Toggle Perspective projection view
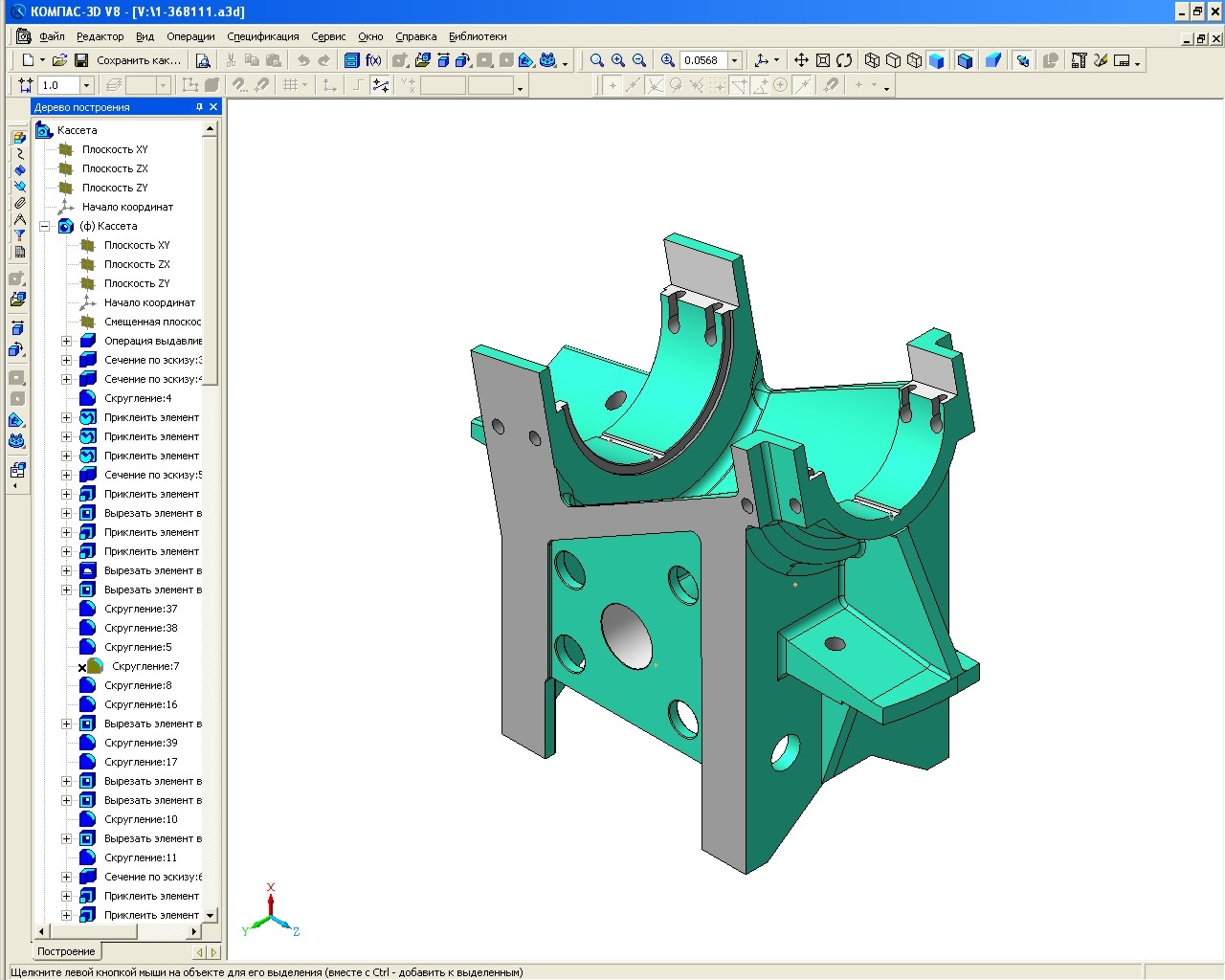Screen dimensions: 1225x980 (992, 60)
